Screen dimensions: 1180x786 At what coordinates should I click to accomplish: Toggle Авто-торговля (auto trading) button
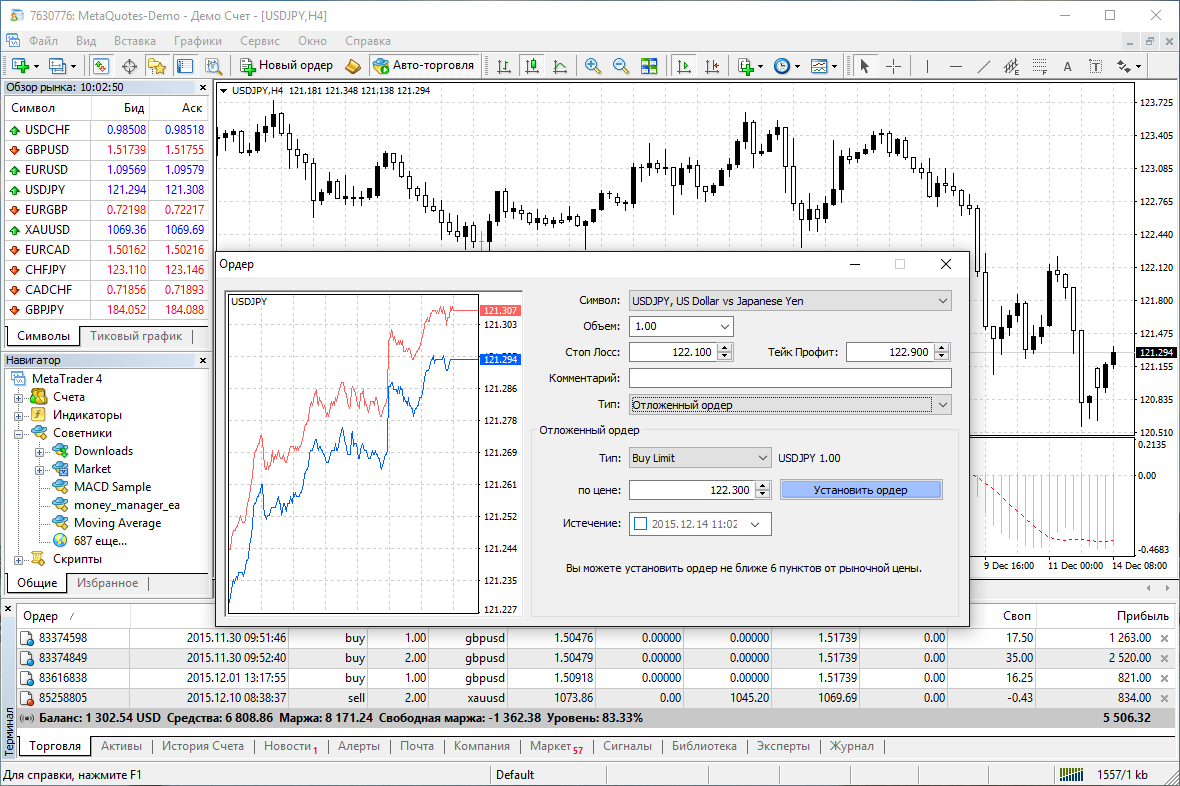[424, 66]
